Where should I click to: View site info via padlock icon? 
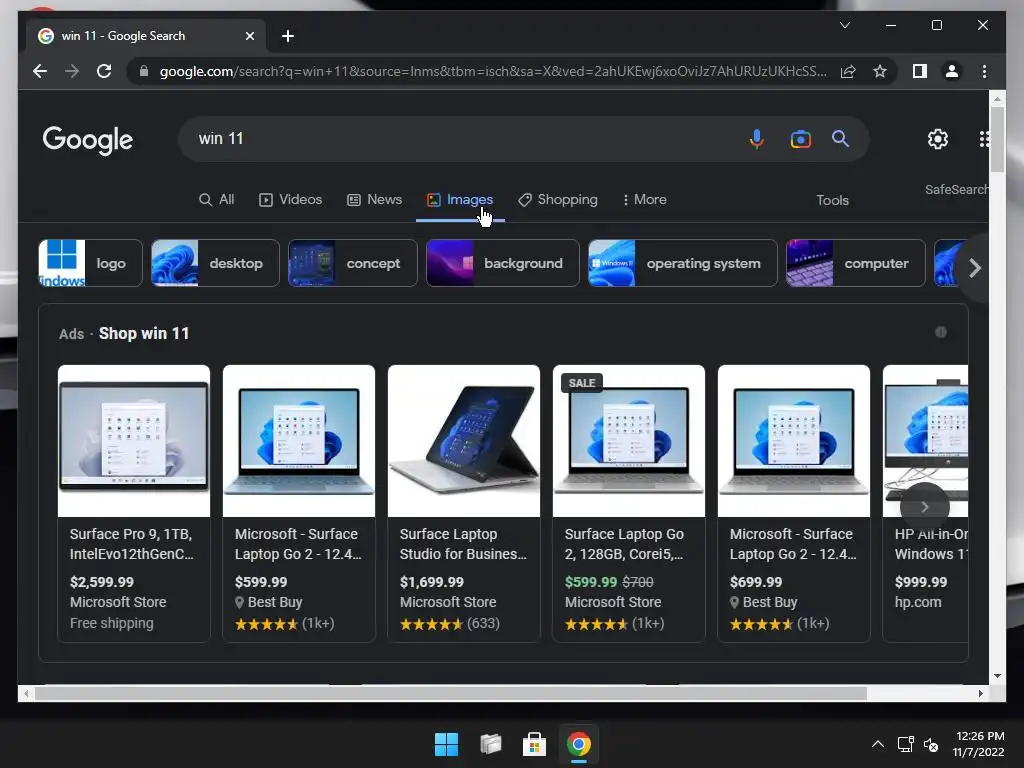pyautogui.click(x=144, y=71)
